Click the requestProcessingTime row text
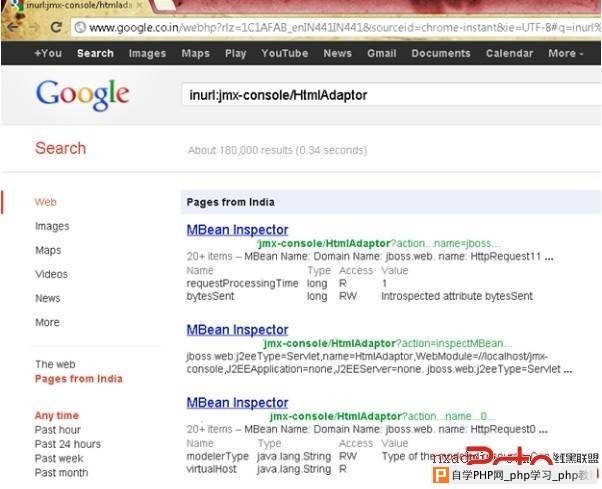The width and height of the screenshot is (602, 489). coord(242,283)
